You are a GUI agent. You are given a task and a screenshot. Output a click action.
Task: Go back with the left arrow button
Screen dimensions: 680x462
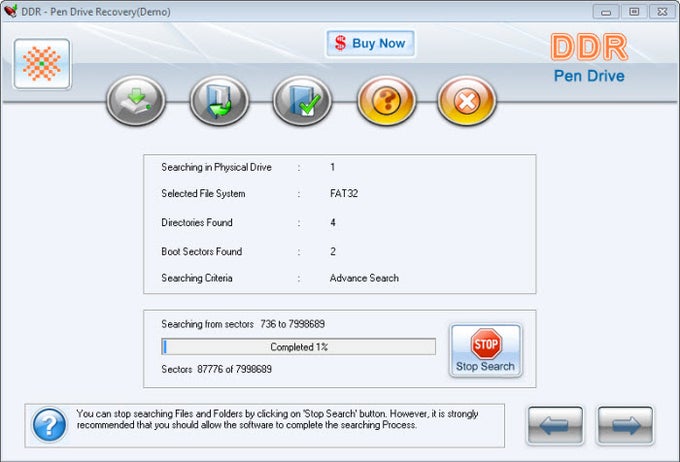(x=555, y=426)
